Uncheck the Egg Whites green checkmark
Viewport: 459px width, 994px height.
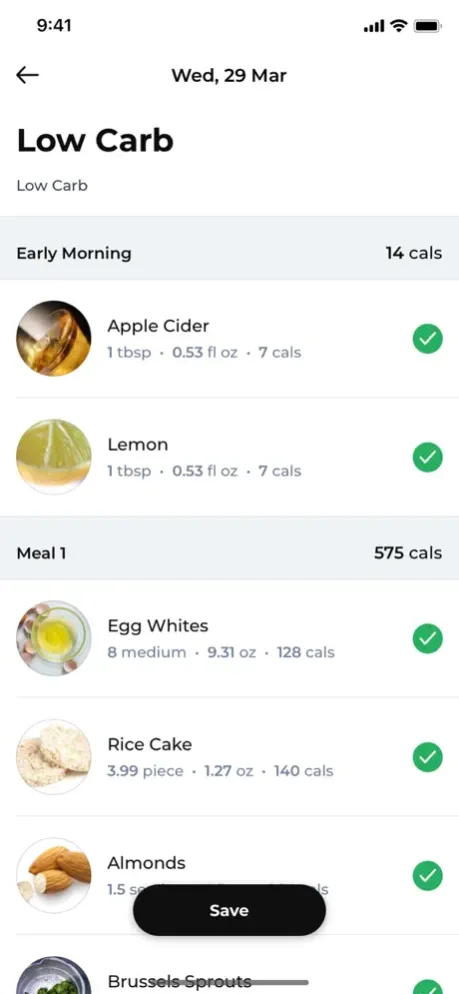427,638
